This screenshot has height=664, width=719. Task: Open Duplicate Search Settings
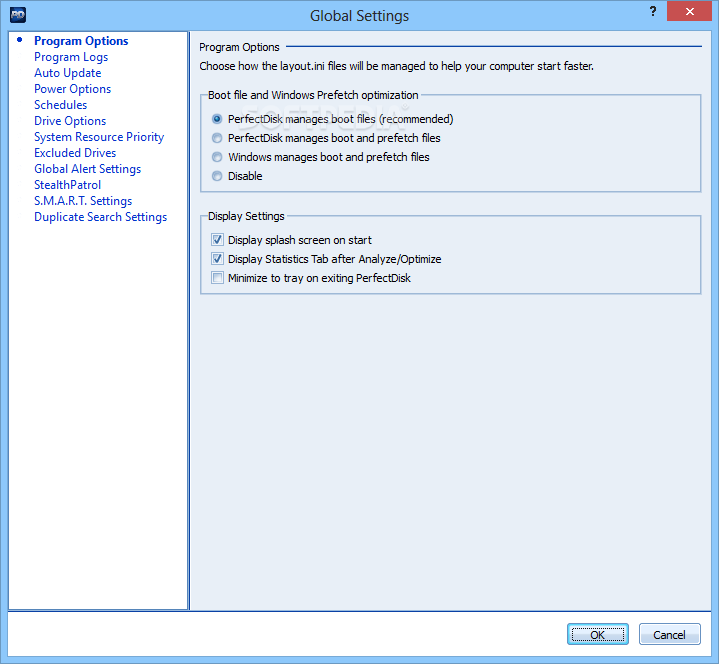(100, 217)
